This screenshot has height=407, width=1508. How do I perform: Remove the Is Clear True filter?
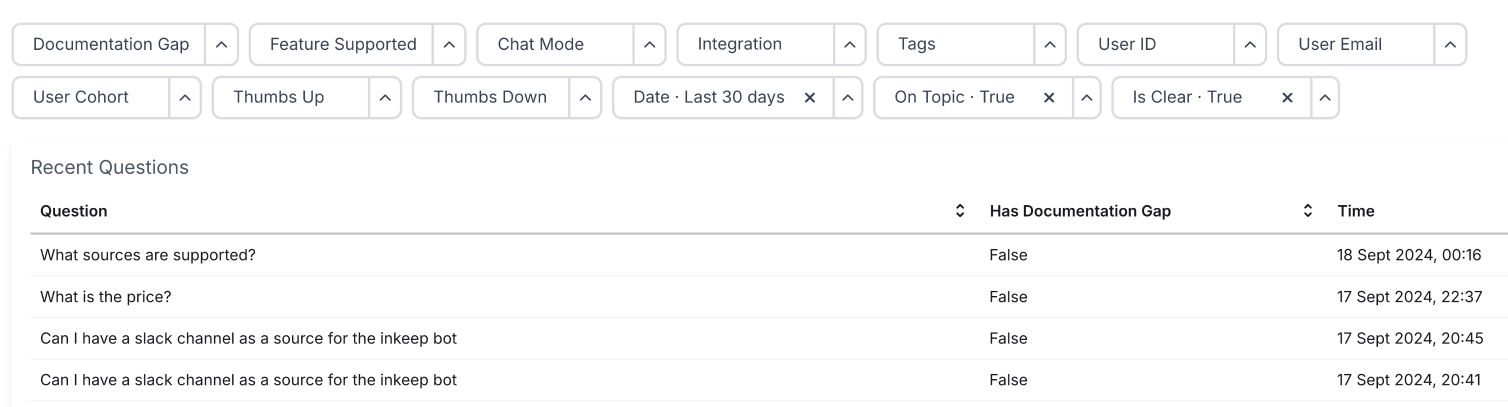pos(1288,98)
